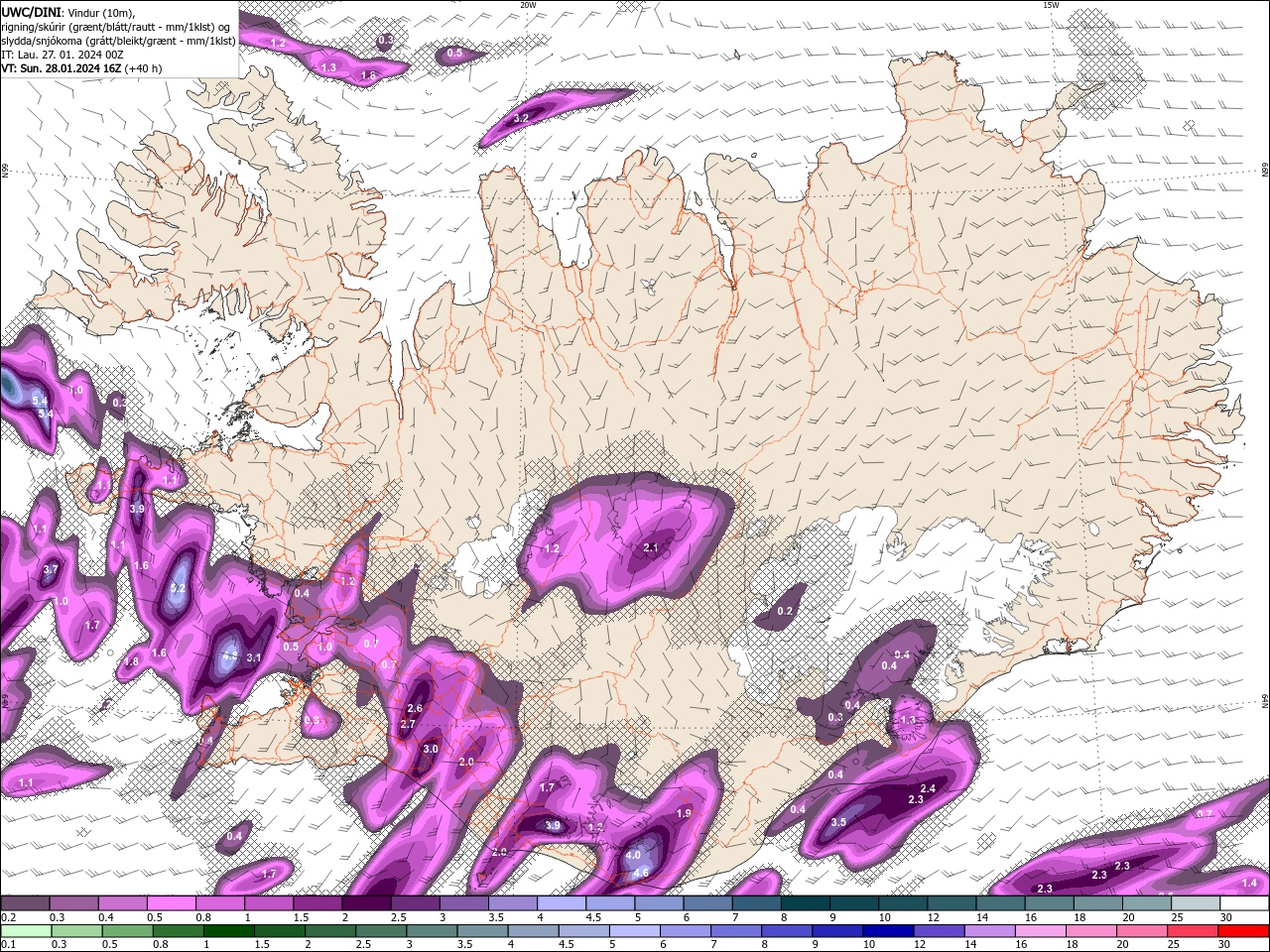Click the upper legend swatch between 8 and 9
The image size is (1270, 952).
pos(806,903)
